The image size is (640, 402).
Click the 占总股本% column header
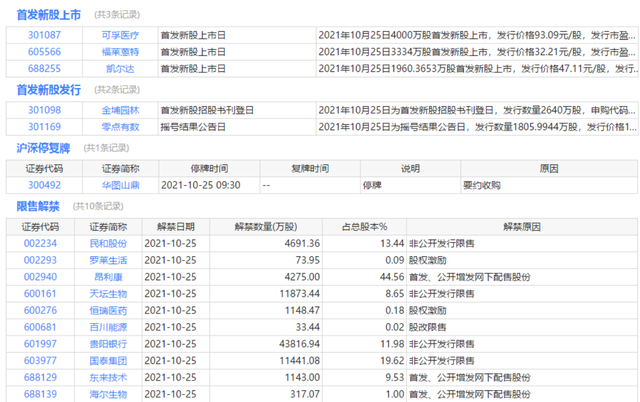pyautogui.click(x=364, y=227)
